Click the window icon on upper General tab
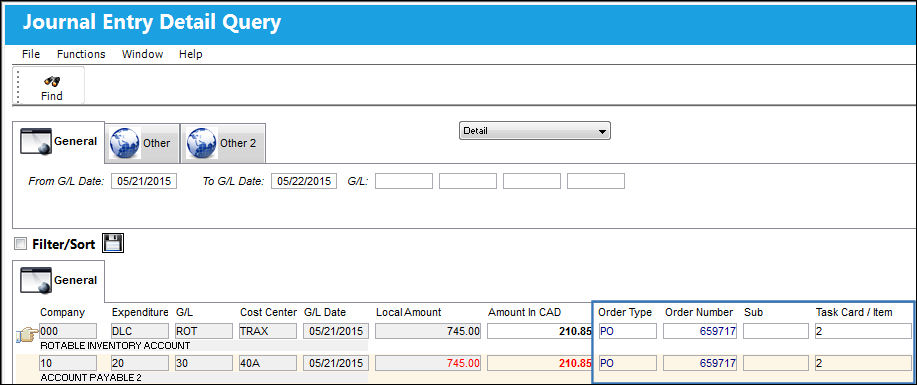The width and height of the screenshot is (917, 385). pos(36,142)
